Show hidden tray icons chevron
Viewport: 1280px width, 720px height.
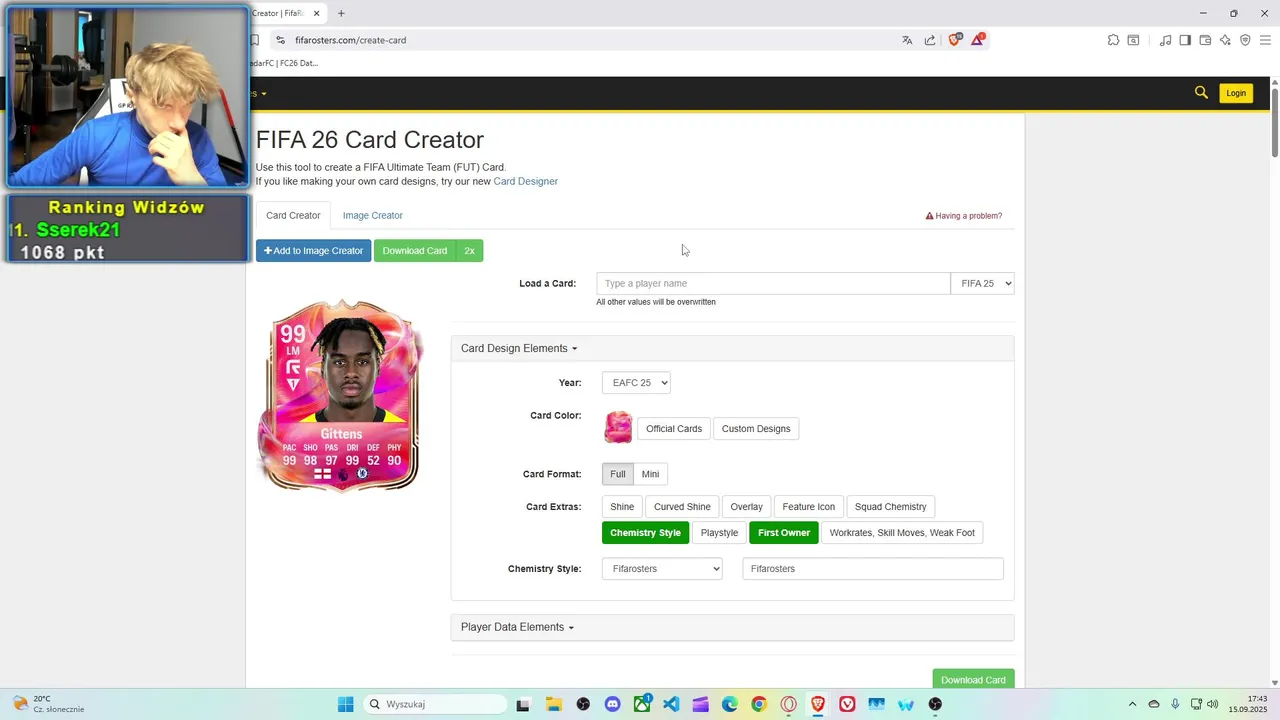tap(1132, 704)
